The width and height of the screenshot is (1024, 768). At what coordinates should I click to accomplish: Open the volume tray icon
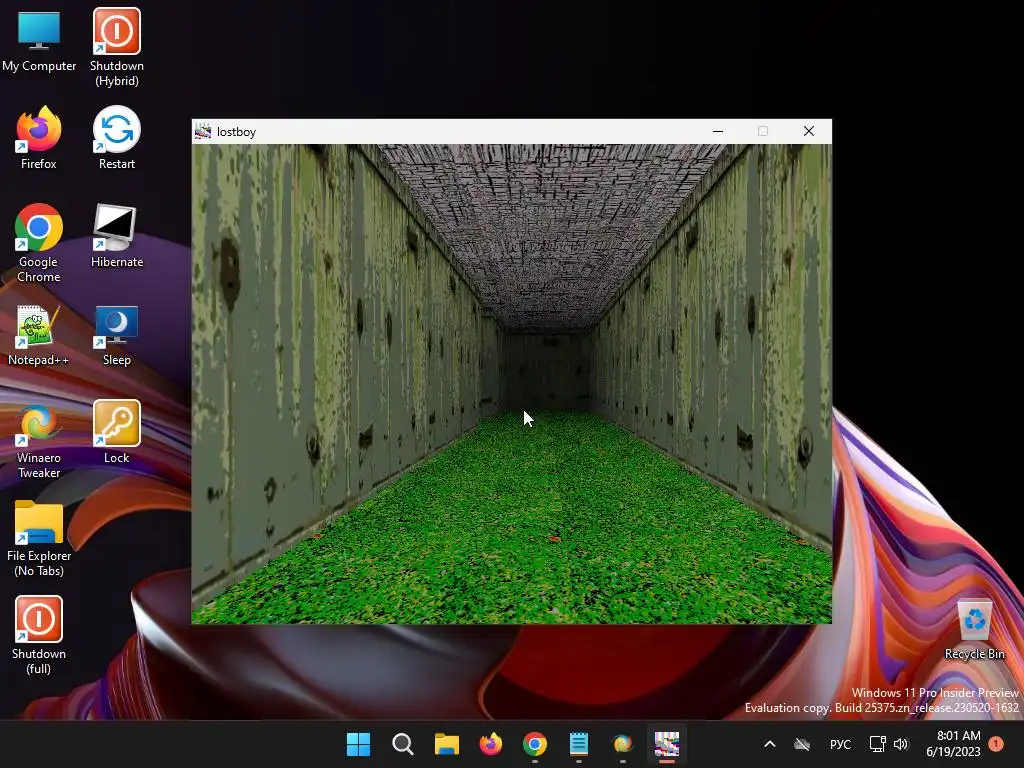(x=901, y=744)
